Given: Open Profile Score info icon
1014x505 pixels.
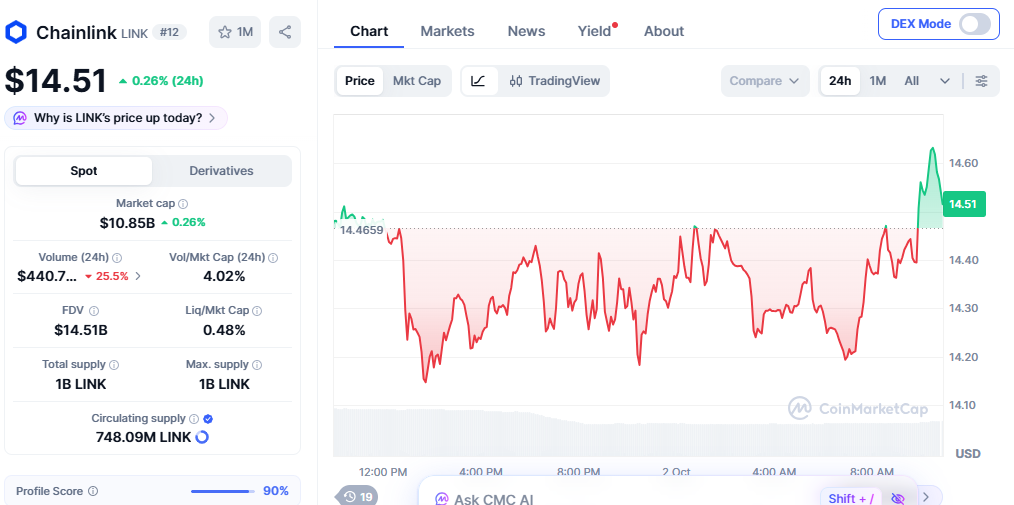Looking at the screenshot, I should (x=92, y=491).
